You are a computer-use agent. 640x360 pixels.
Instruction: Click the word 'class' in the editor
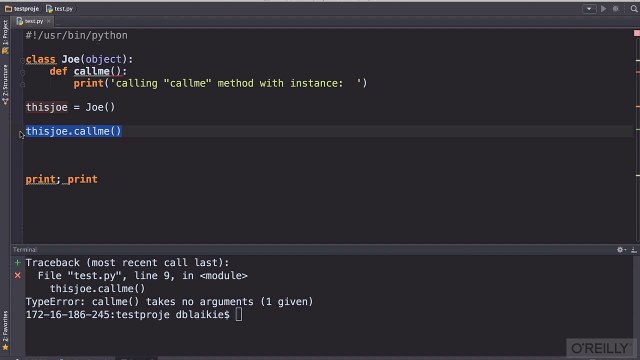(x=40, y=59)
